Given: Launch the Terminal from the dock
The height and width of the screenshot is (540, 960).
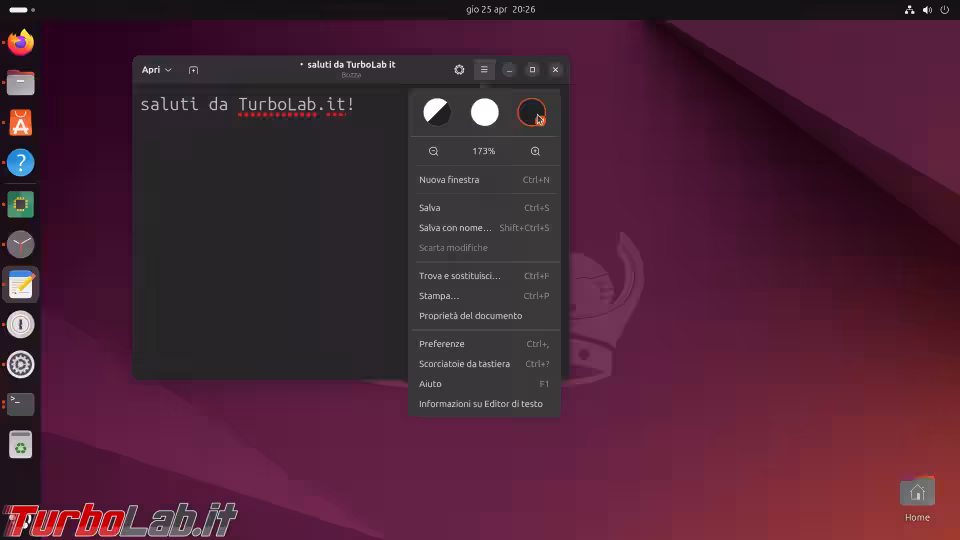Looking at the screenshot, I should tap(20, 404).
